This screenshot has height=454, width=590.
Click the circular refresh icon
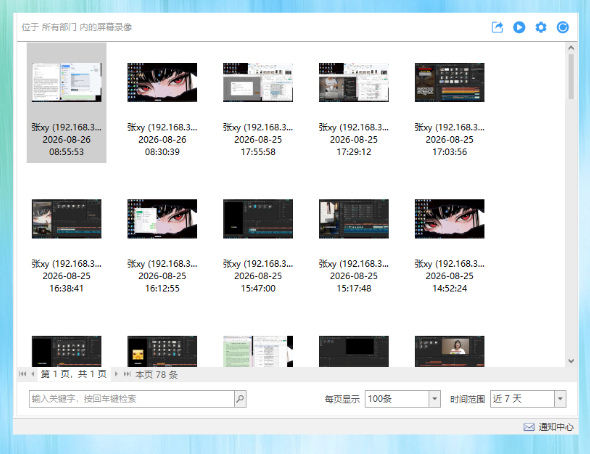pyautogui.click(x=563, y=27)
